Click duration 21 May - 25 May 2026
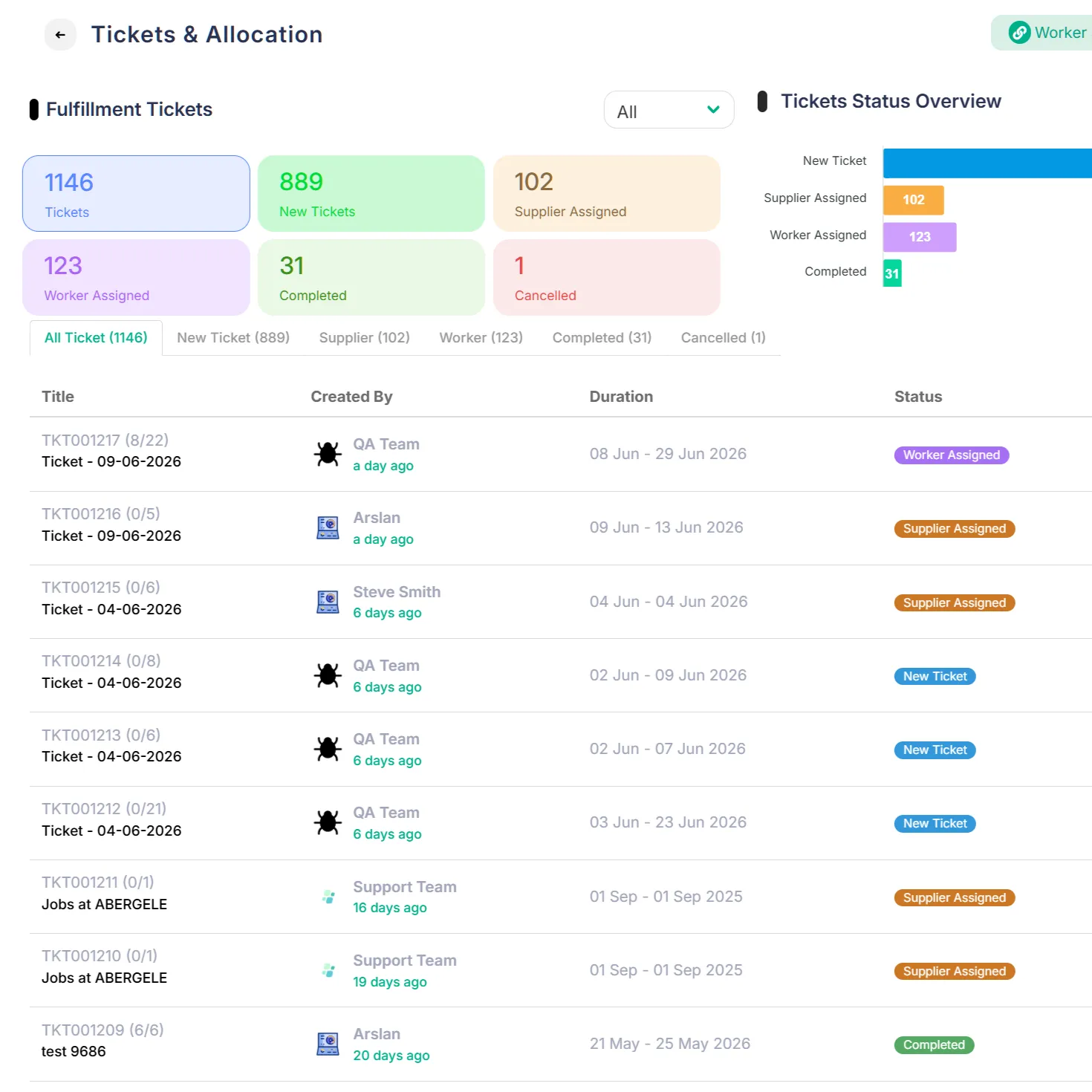1092x1092 pixels. 670,1044
